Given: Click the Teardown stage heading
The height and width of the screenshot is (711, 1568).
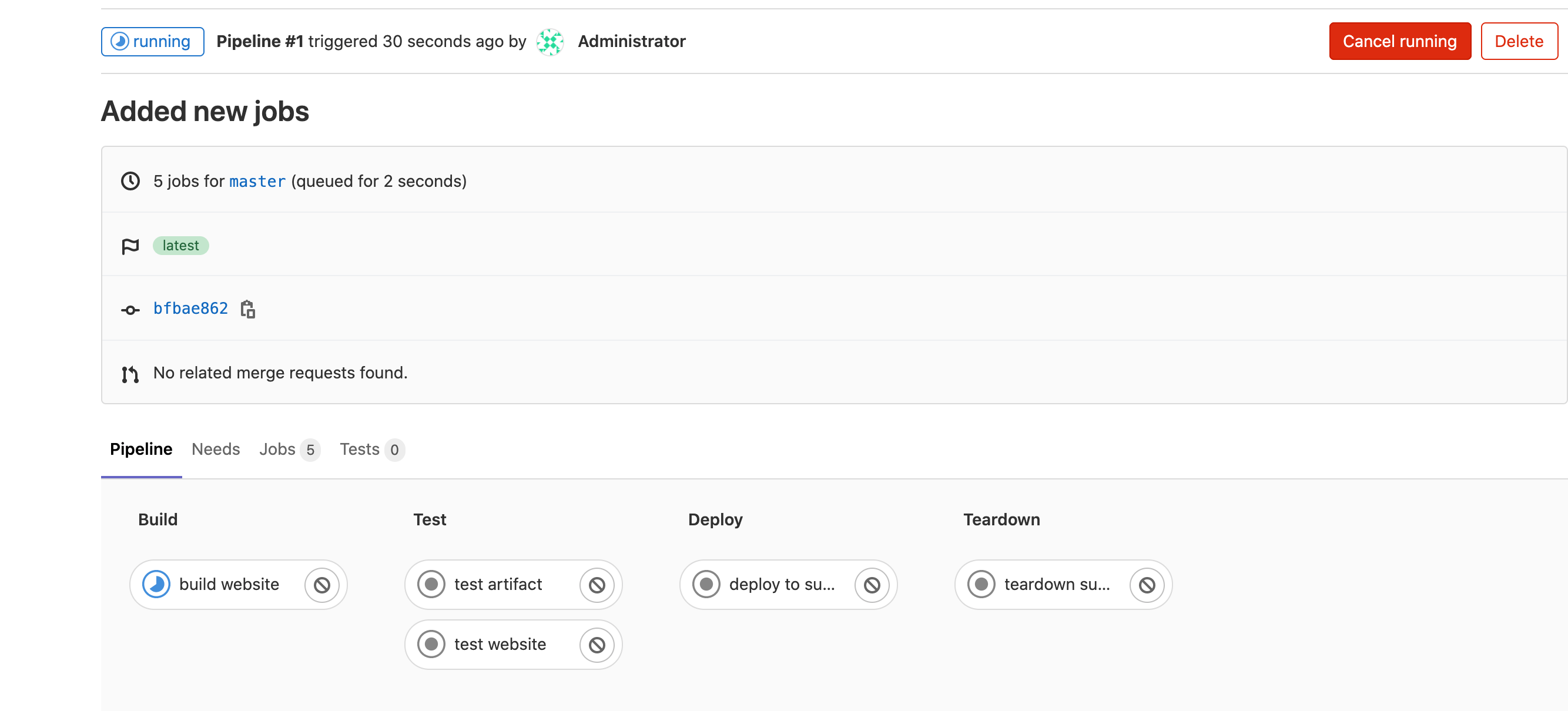Looking at the screenshot, I should pos(1001,519).
